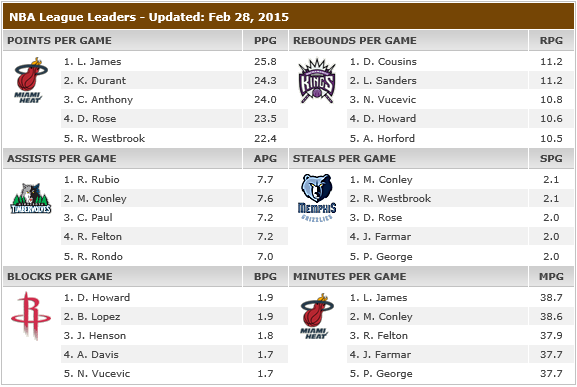Select M. Conley in the steals list
This screenshot has height=387, width=577.
click(x=387, y=180)
